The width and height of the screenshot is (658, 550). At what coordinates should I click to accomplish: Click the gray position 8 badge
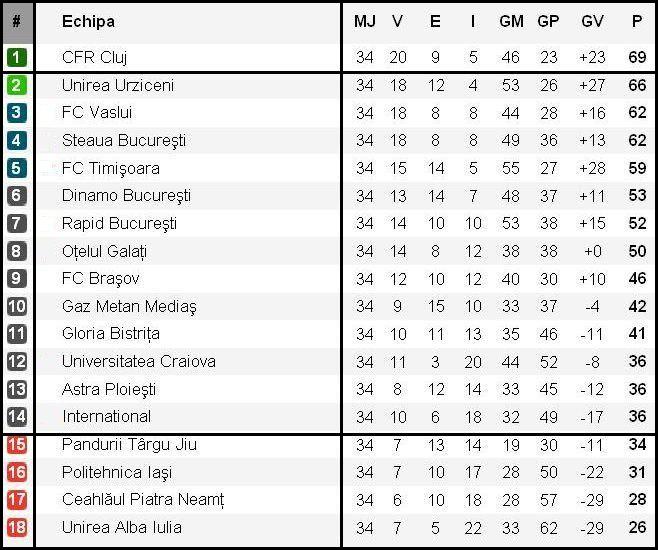[16, 251]
